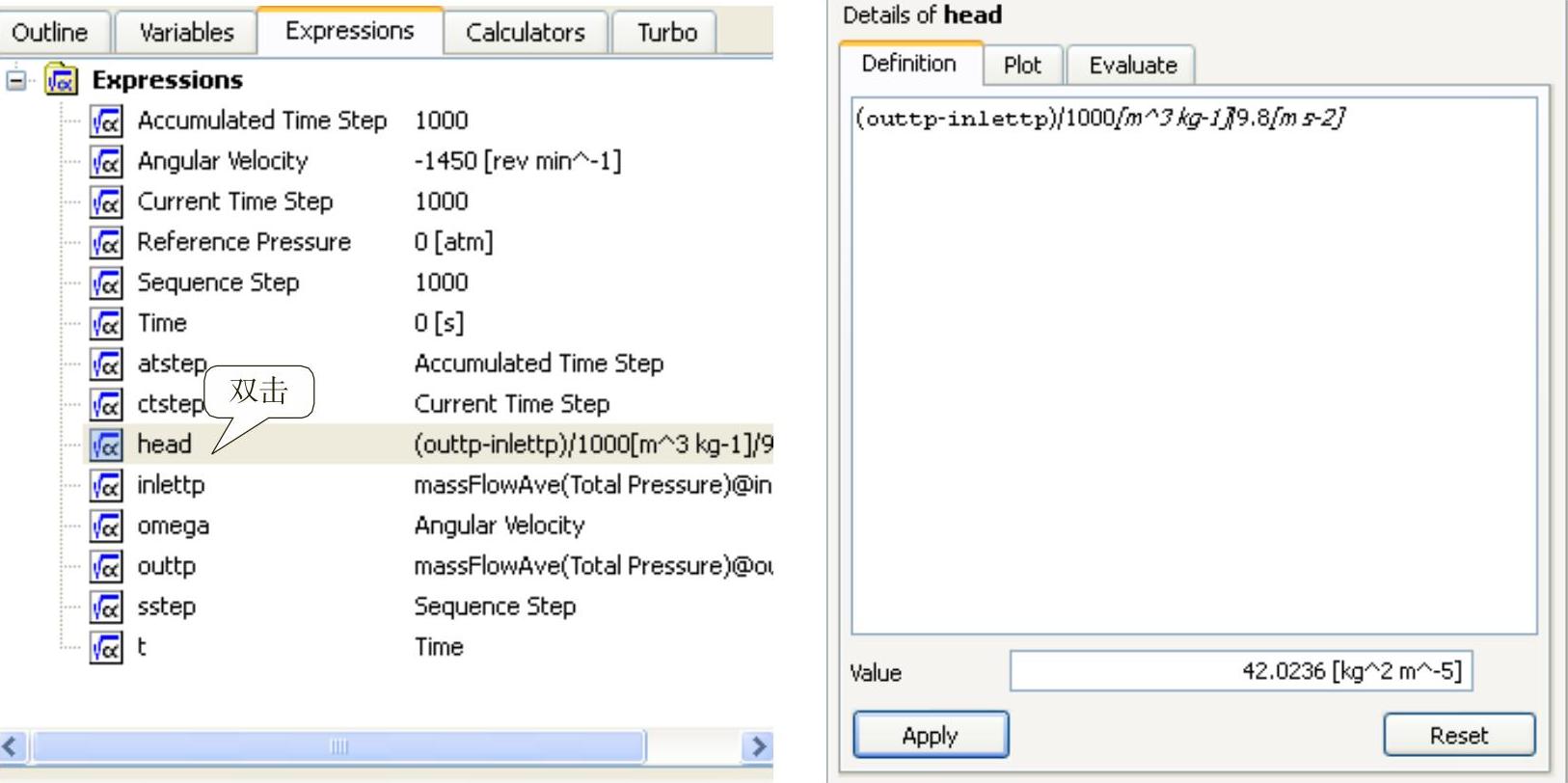Collapse the Expressions tree node
Viewport: 1568px width, 783px height.
pos(16,80)
